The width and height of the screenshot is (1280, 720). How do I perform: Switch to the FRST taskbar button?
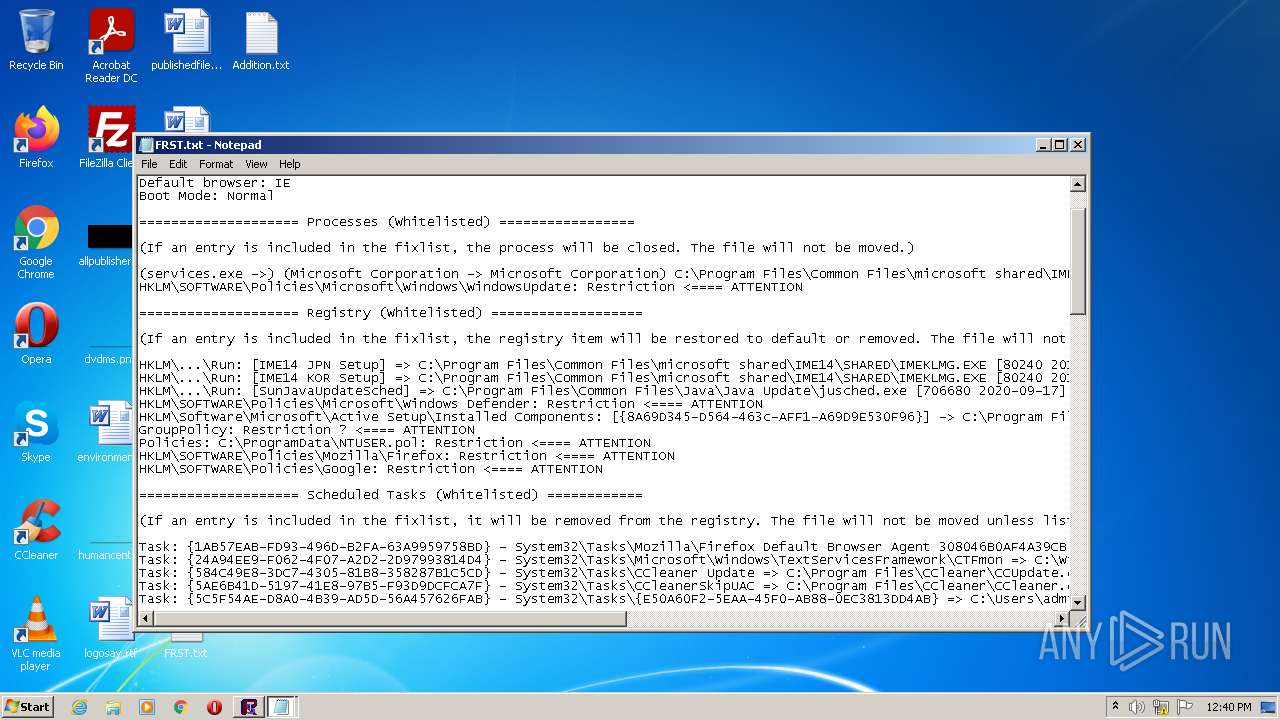click(249, 707)
